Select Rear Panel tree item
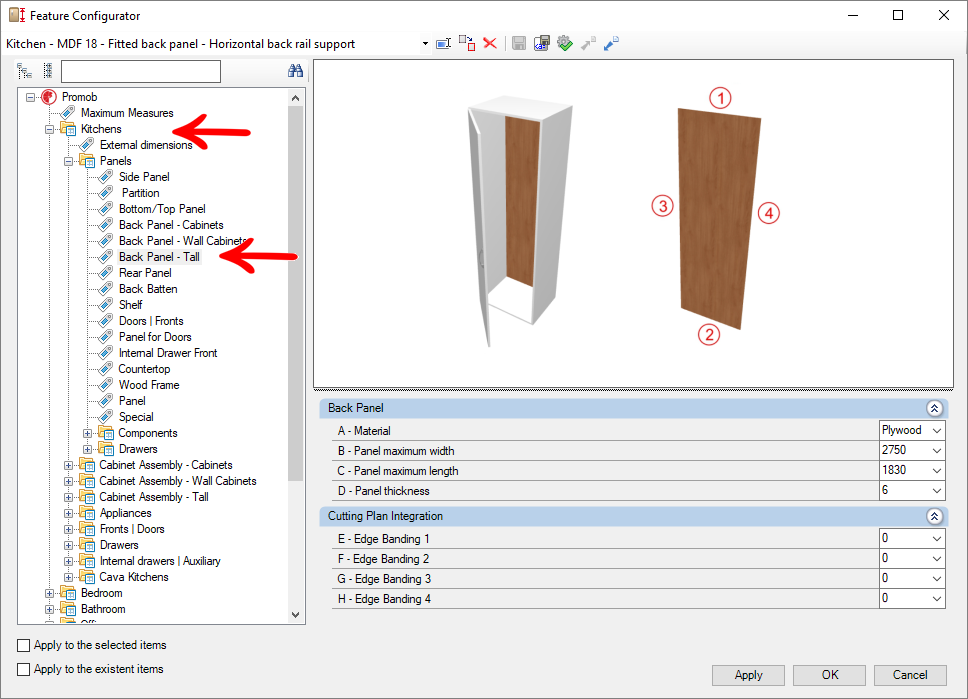The height and width of the screenshot is (699, 968). coord(145,273)
